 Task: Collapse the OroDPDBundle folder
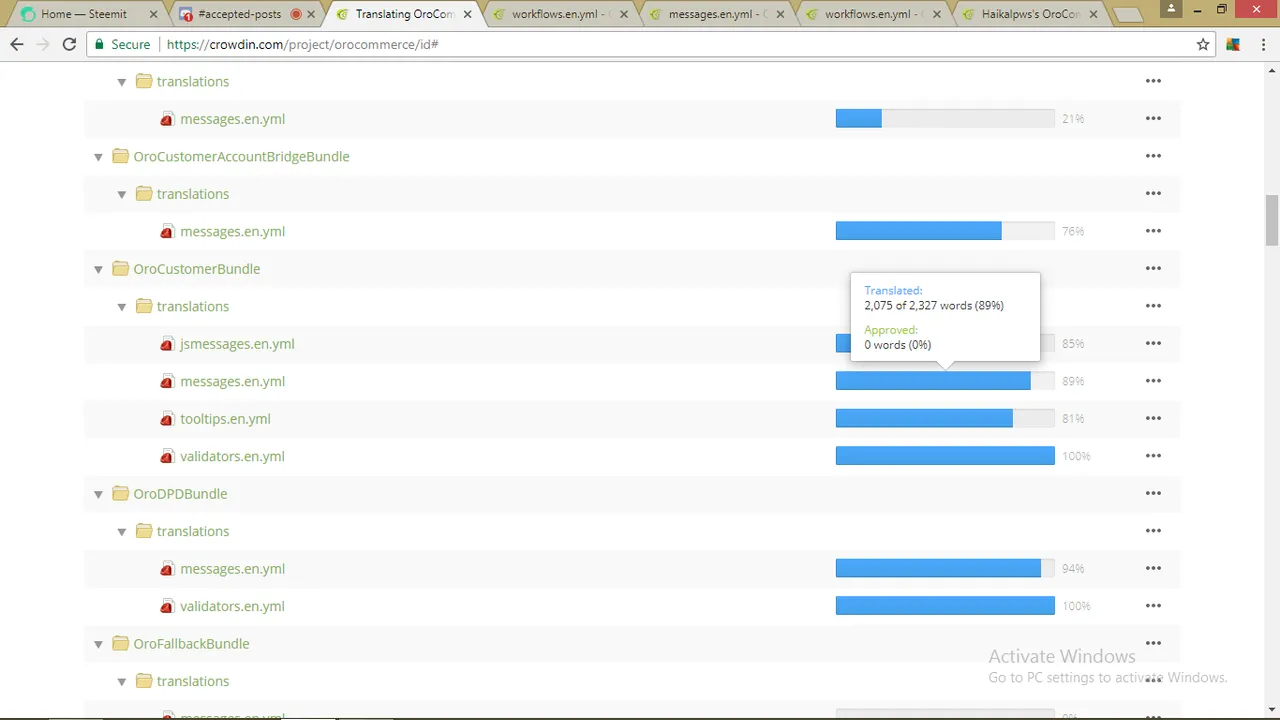click(98, 494)
